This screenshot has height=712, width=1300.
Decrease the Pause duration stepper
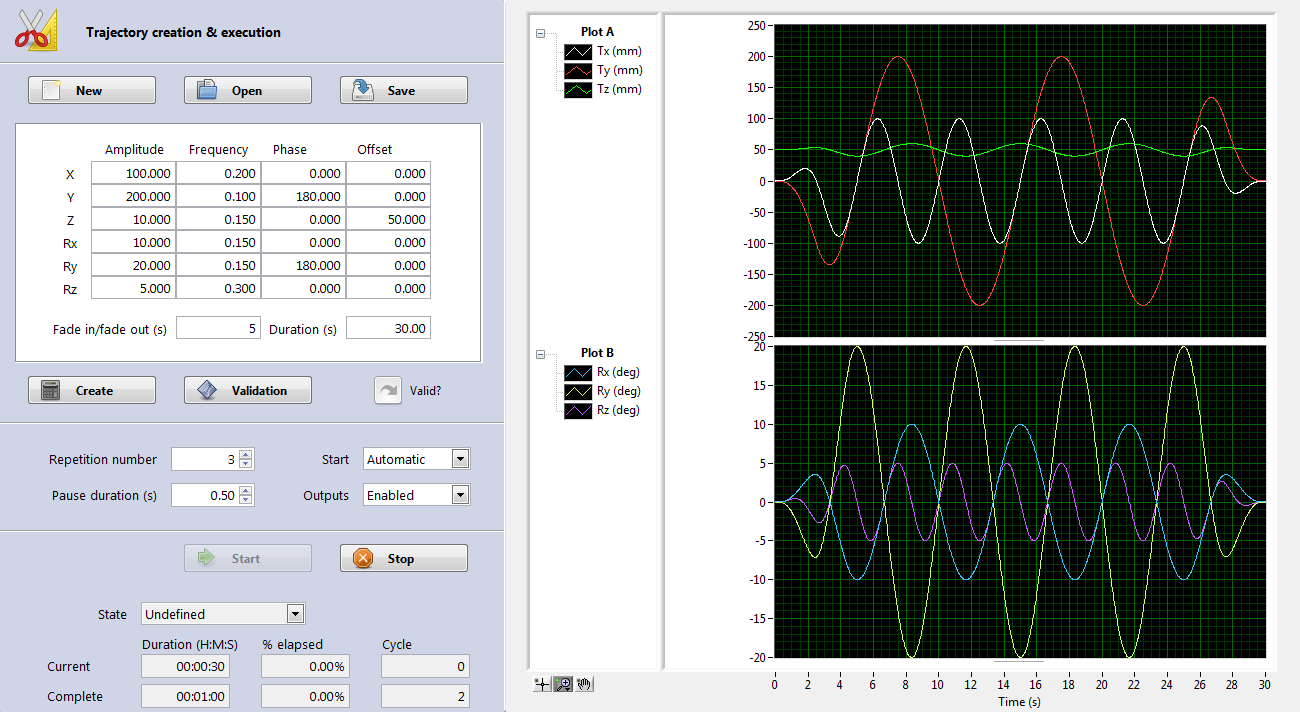point(247,500)
